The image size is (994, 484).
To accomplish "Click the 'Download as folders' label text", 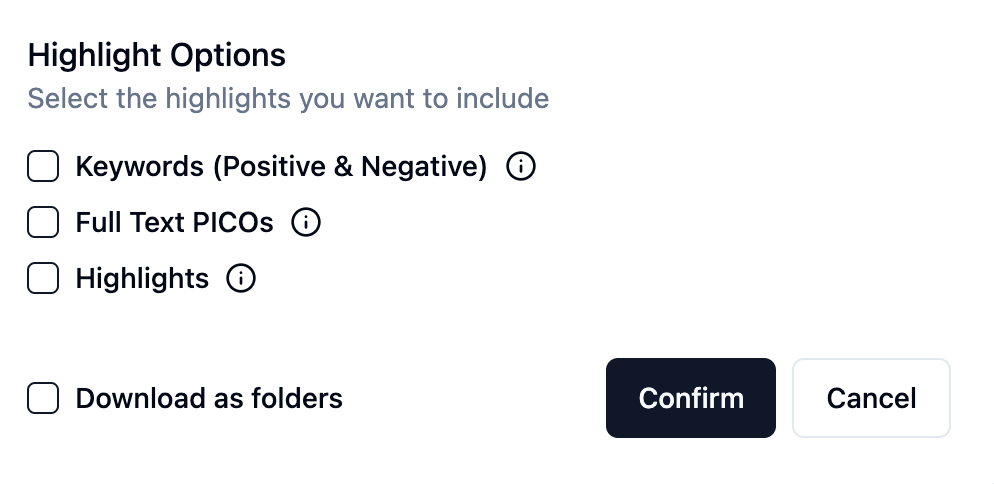I will click(209, 399).
